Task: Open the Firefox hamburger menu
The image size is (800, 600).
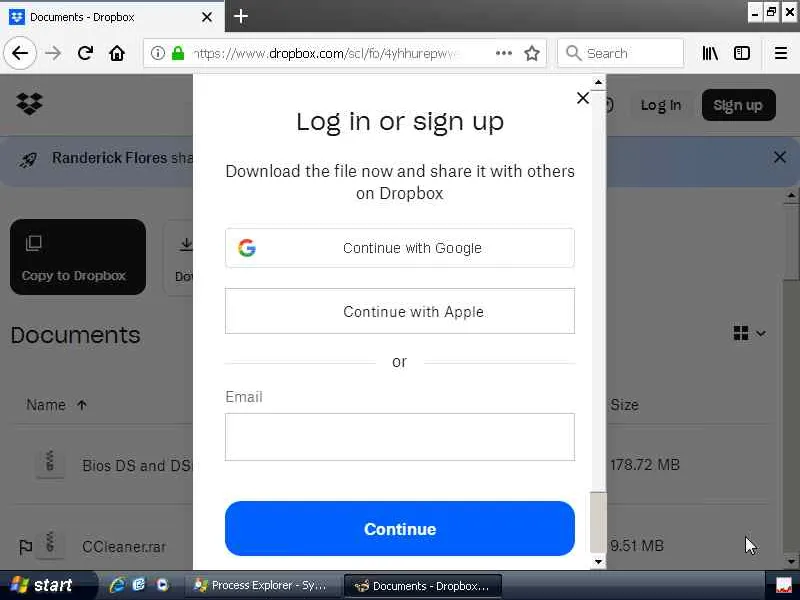Action: click(x=781, y=53)
